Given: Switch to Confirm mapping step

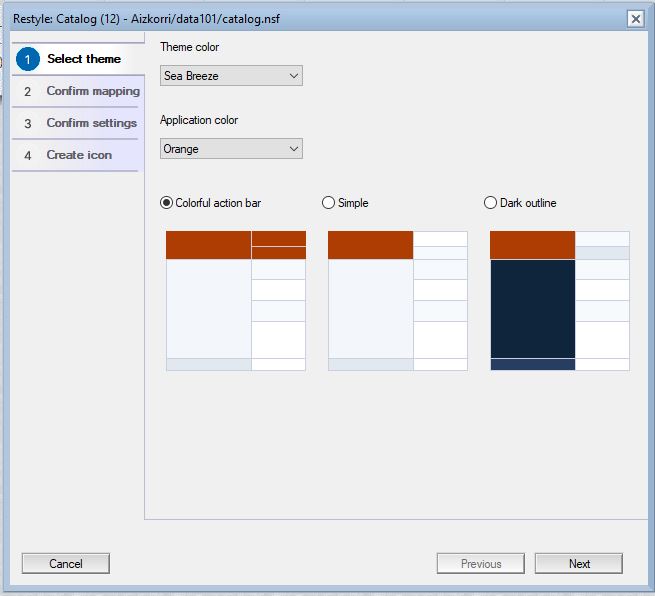Looking at the screenshot, I should 92,91.
